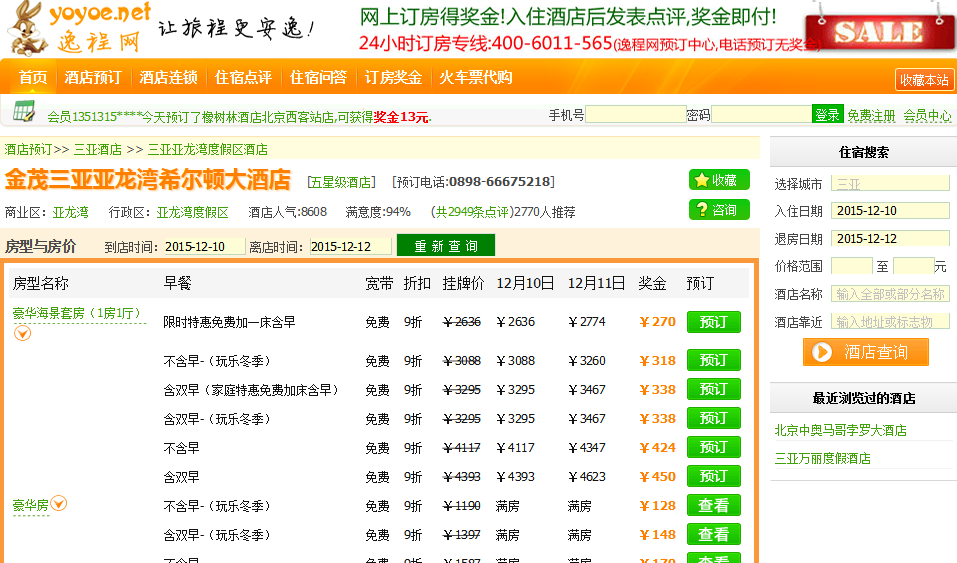This screenshot has height=563, width=957.
Task: Open the 酒店预订 navigation tab
Action: click(93, 78)
